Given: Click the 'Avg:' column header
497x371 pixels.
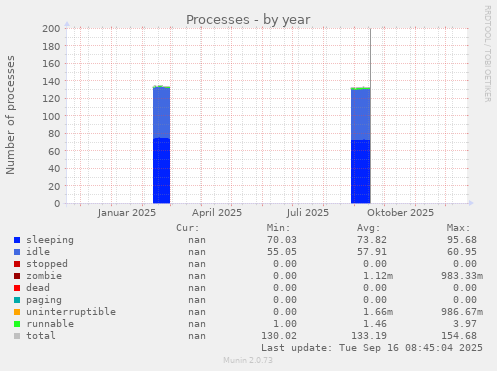Looking at the screenshot, I should (x=368, y=228).
